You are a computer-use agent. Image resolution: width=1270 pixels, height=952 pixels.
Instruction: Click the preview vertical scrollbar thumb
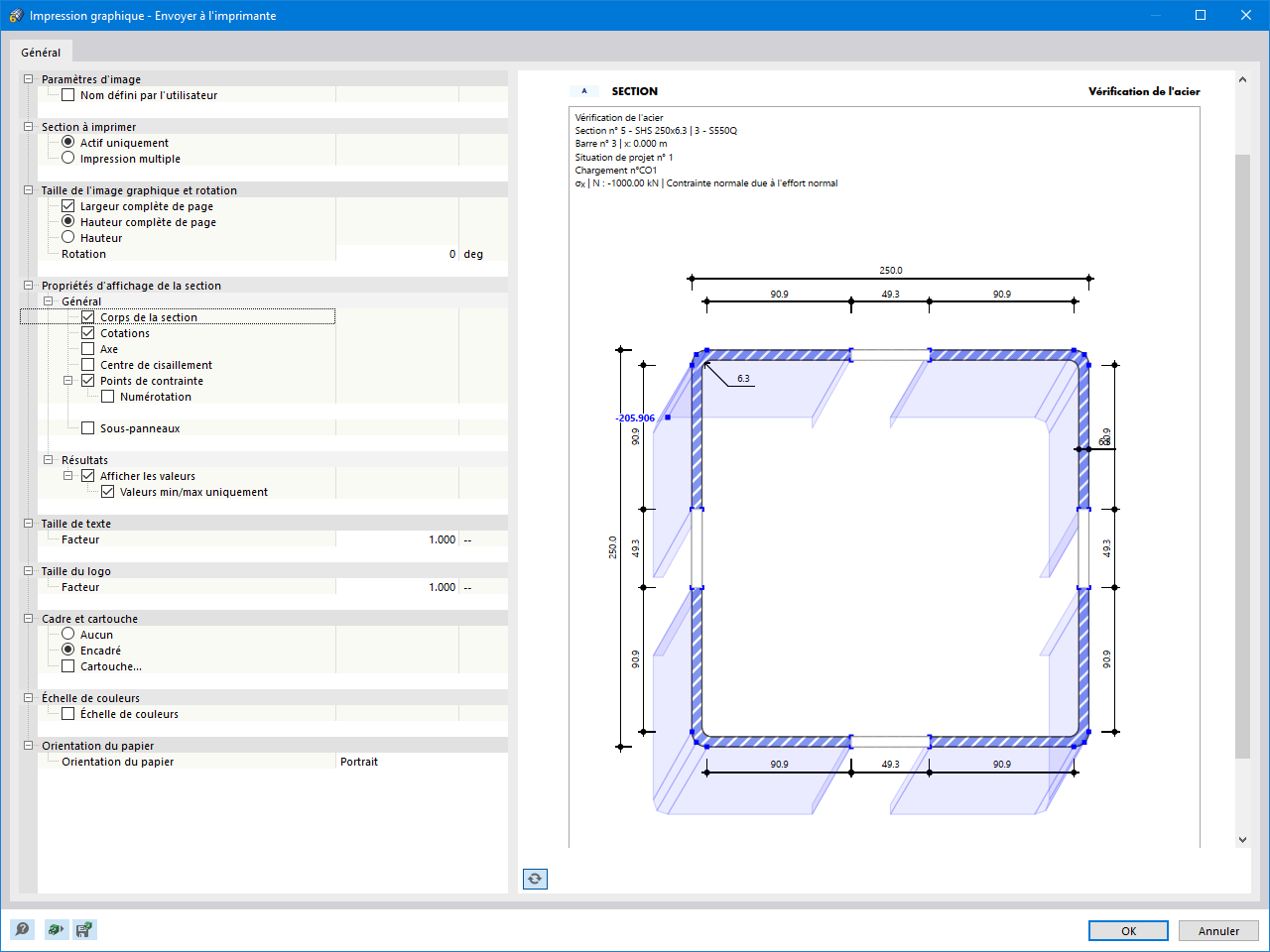pos(1242,456)
